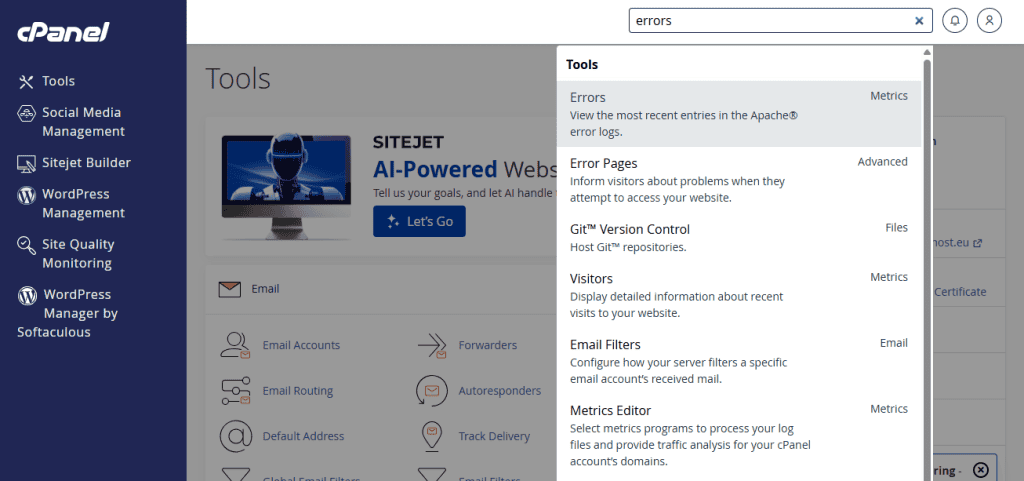Click the scrollbar up arrow in results
The width and height of the screenshot is (1024, 481).
pos(927,52)
